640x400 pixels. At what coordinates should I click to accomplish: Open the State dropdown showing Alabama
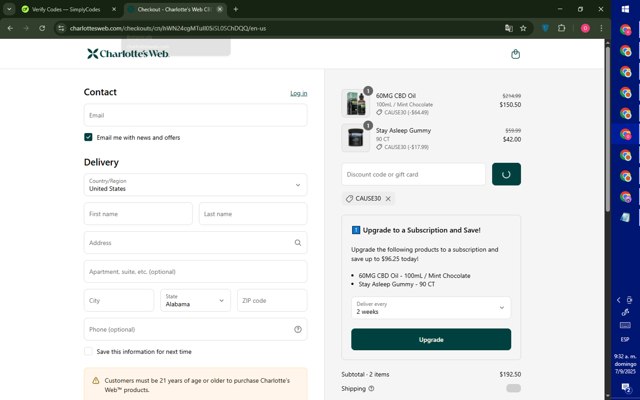point(196,300)
